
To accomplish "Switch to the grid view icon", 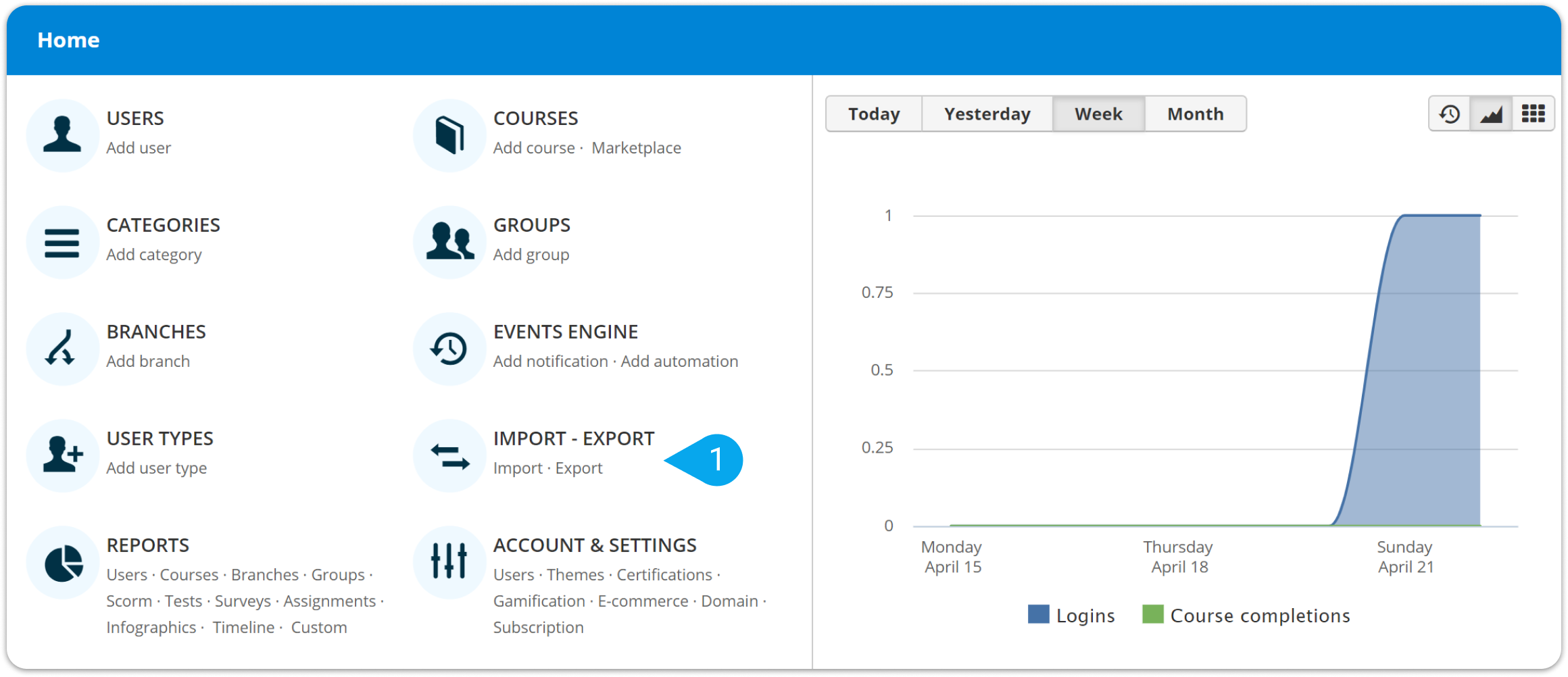I will [1533, 114].
